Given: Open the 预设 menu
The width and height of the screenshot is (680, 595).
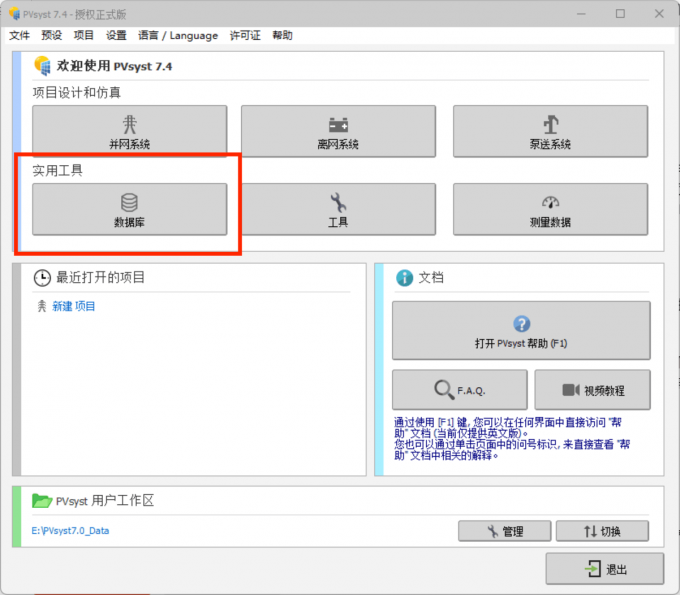Looking at the screenshot, I should click(52, 36).
